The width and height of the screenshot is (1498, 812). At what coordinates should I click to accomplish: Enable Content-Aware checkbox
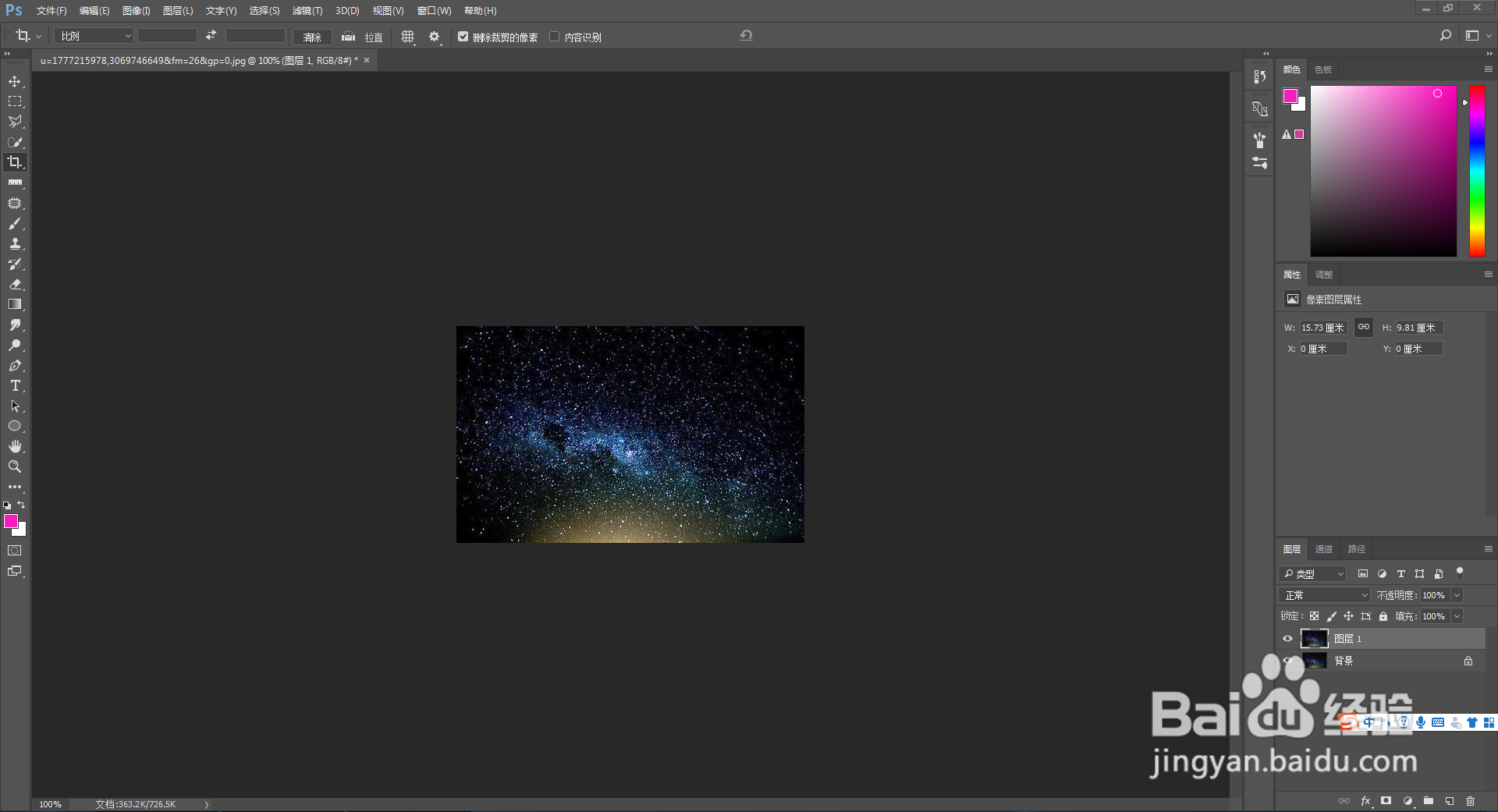tap(555, 37)
